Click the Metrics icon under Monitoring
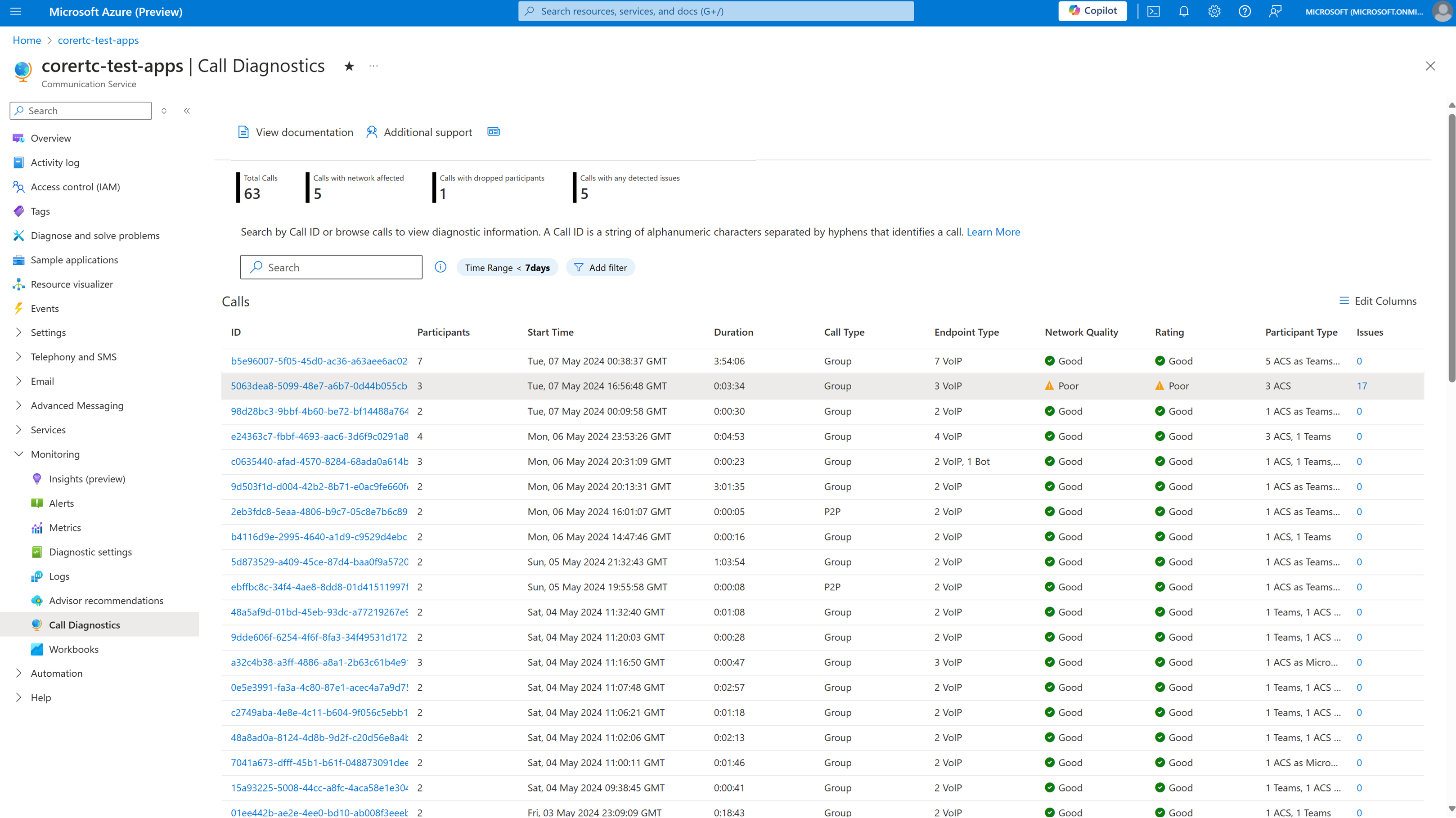1456x818 pixels. [37, 527]
